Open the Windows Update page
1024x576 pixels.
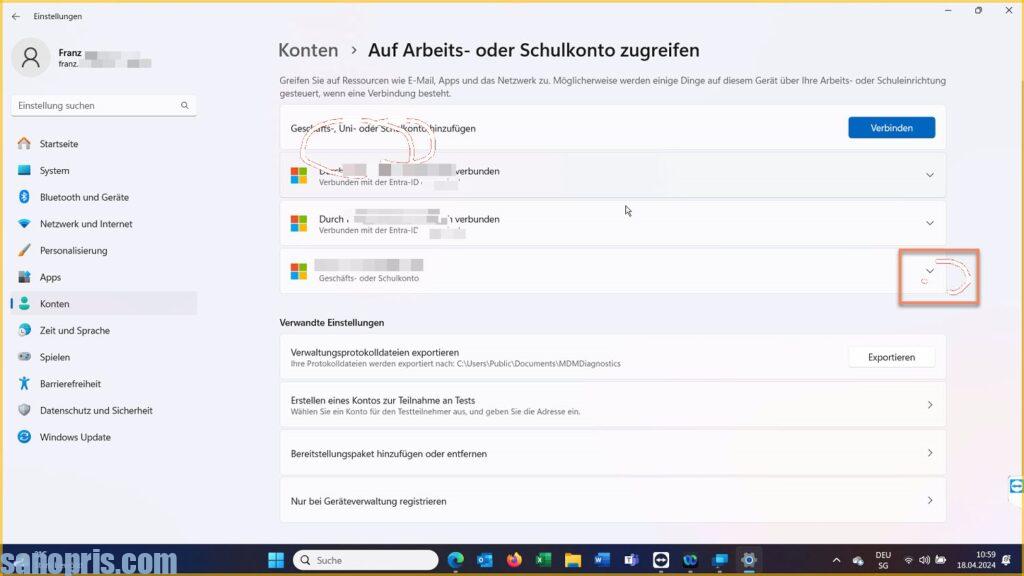(x=75, y=437)
